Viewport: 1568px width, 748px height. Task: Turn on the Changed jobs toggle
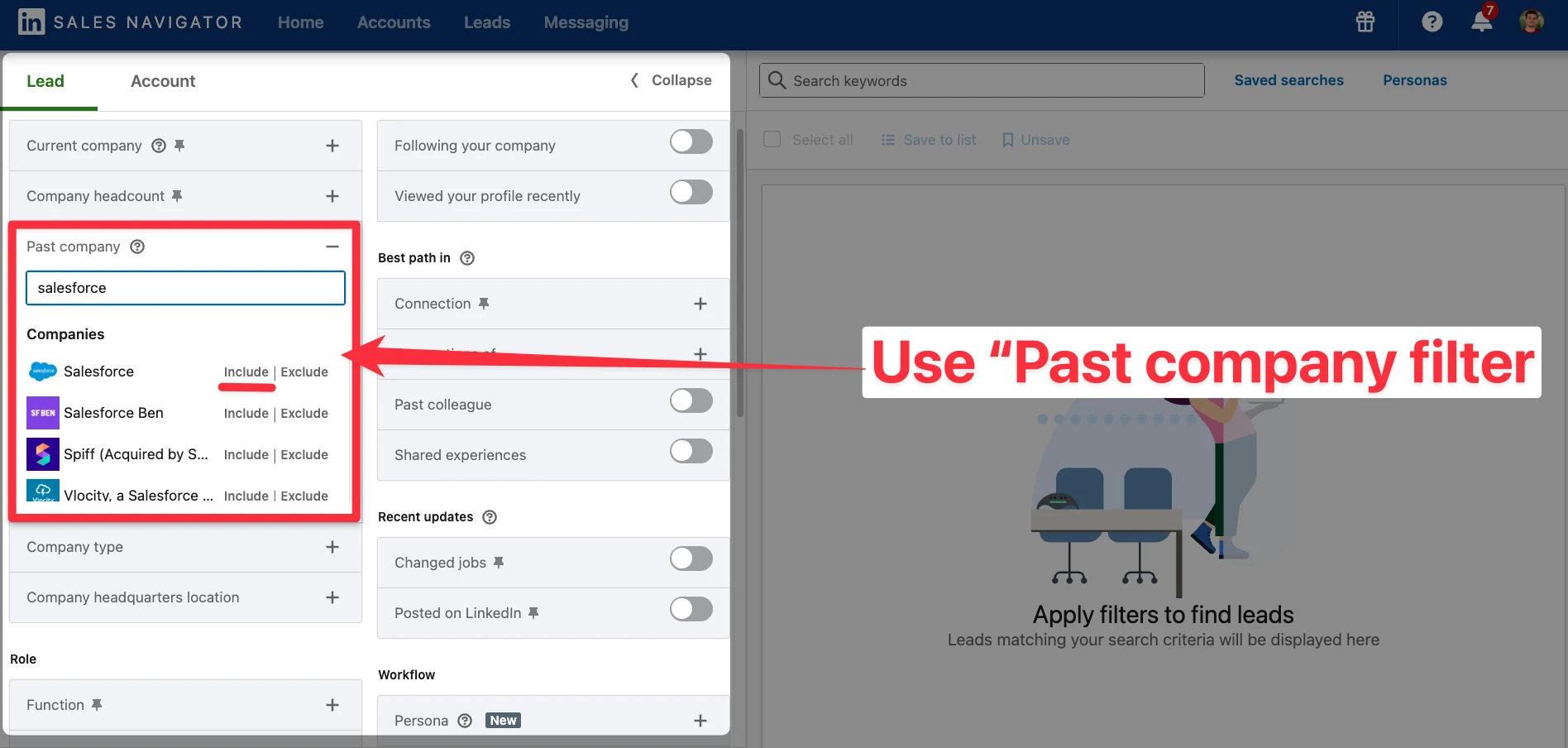(x=691, y=559)
